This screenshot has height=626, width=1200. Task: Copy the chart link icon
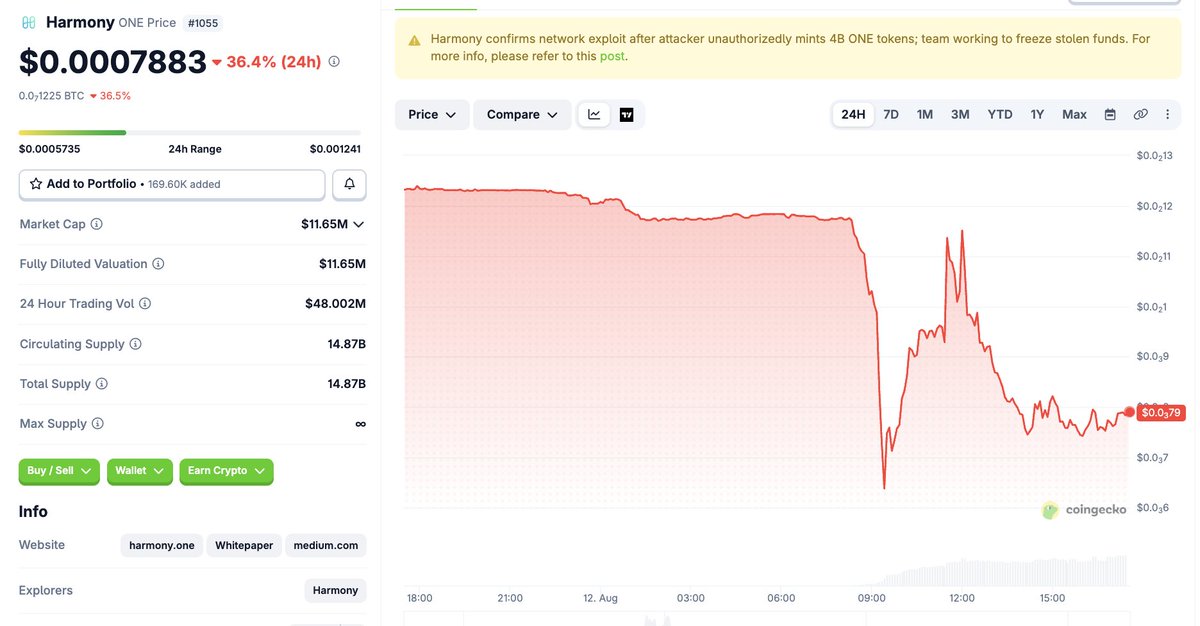click(x=1140, y=115)
